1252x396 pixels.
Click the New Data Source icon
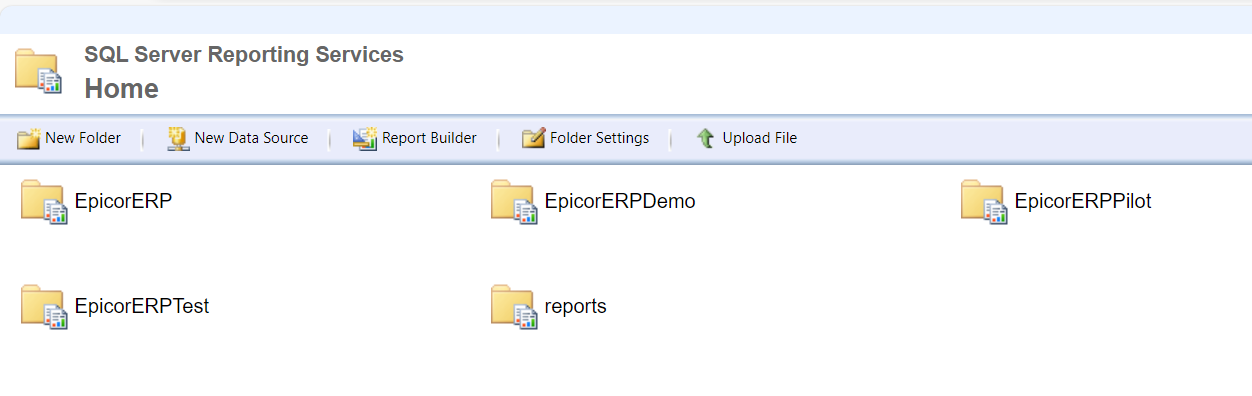coord(178,138)
